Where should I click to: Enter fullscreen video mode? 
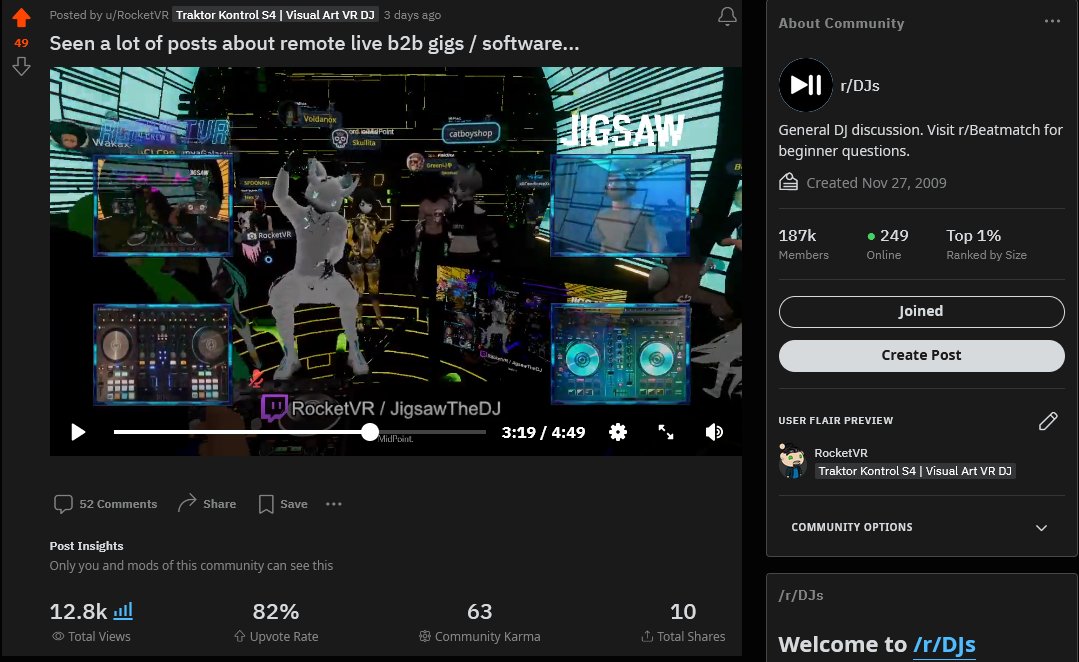click(665, 432)
